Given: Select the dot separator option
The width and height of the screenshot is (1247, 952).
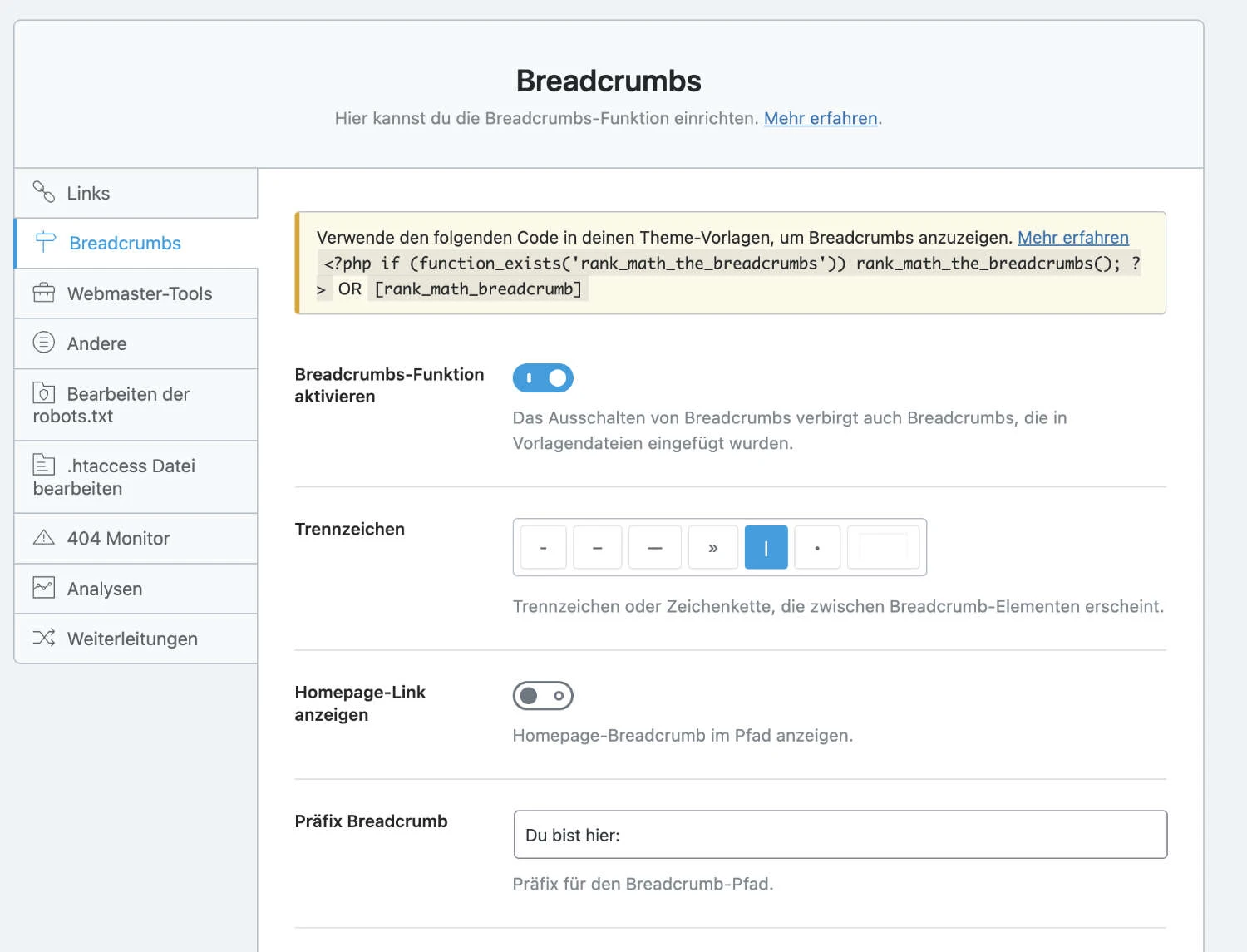Looking at the screenshot, I should tap(817, 548).
